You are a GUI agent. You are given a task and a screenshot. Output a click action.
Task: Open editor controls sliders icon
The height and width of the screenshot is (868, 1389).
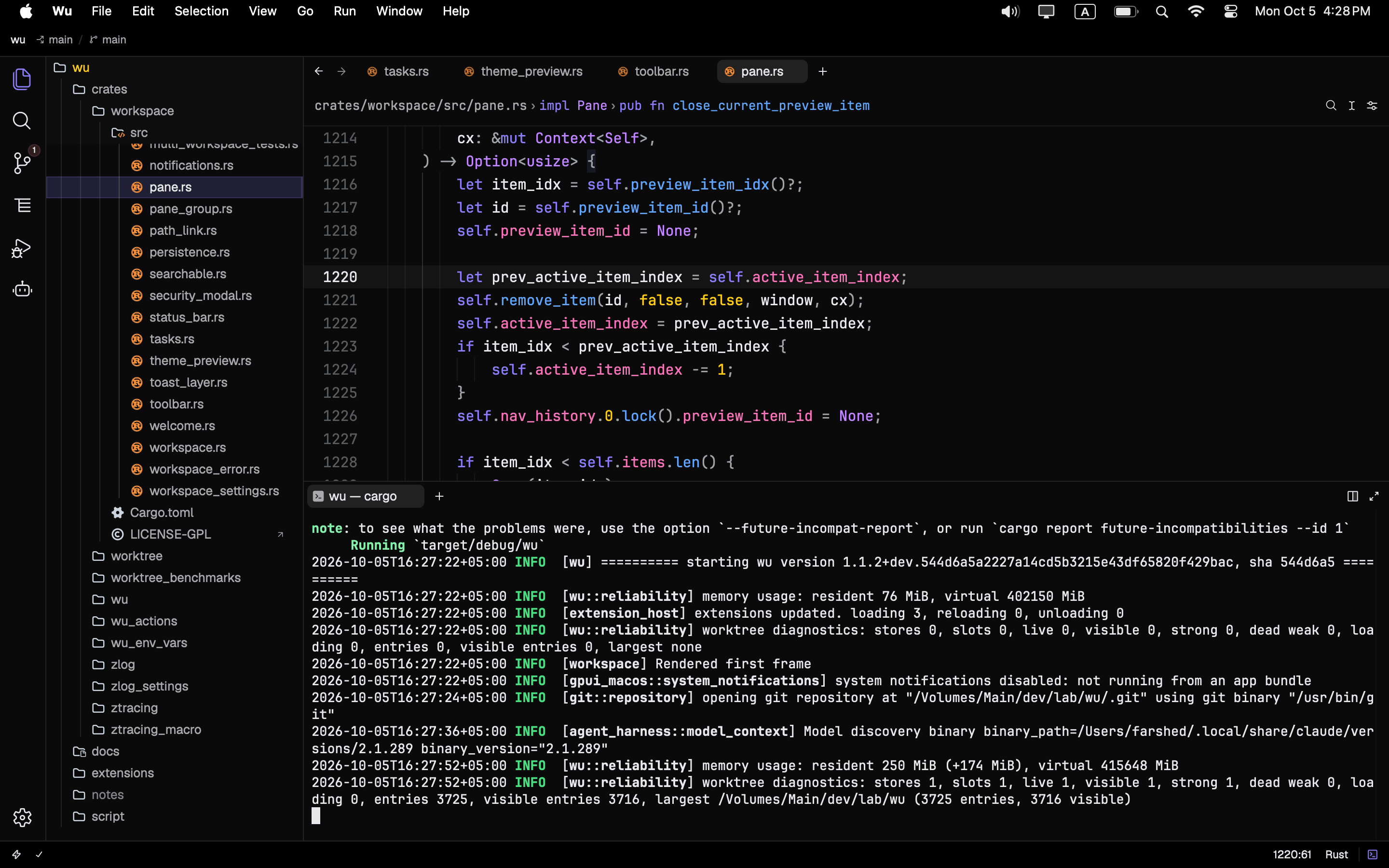1372,105
